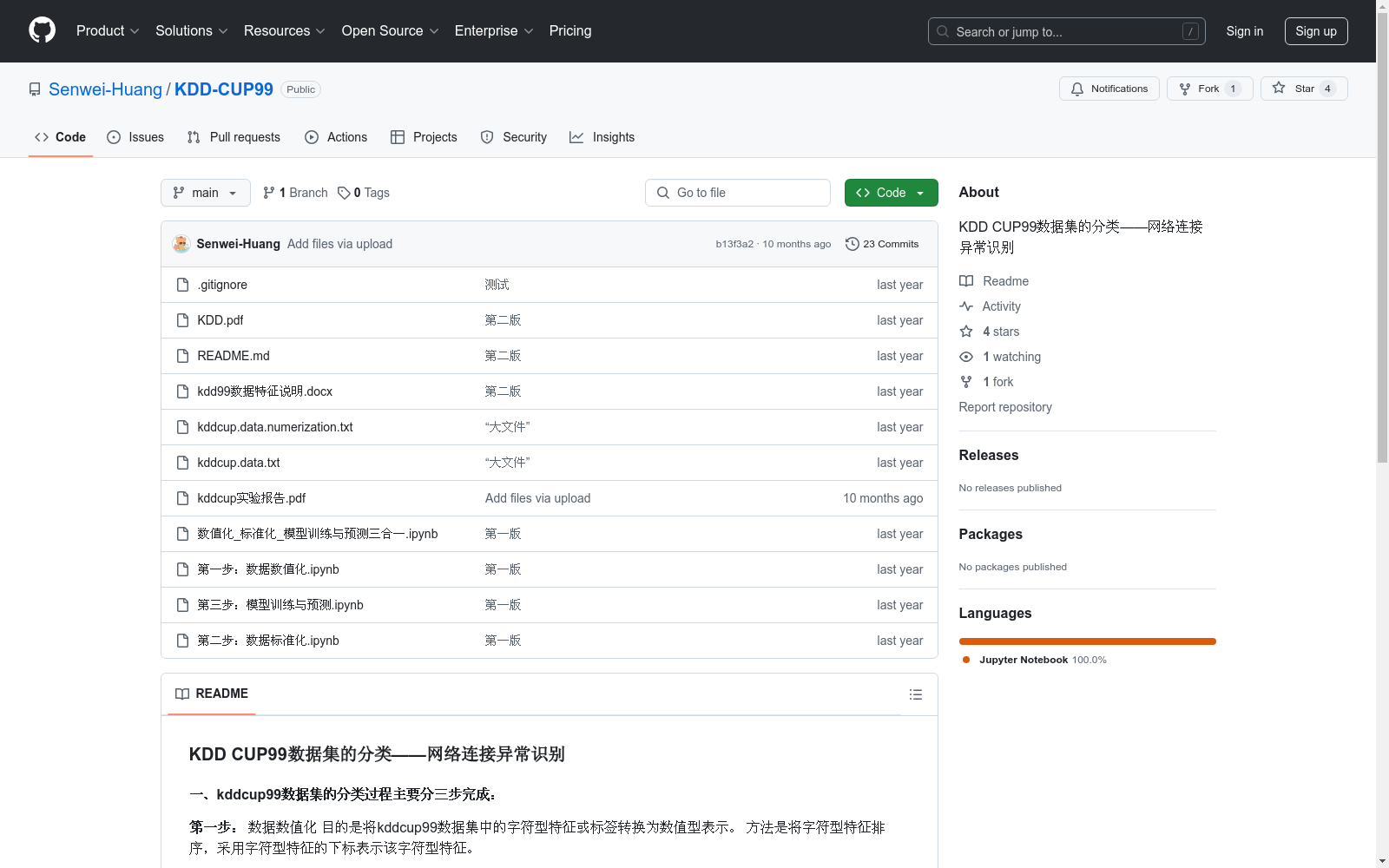
Task: Open README outline list icon
Action: (x=915, y=694)
